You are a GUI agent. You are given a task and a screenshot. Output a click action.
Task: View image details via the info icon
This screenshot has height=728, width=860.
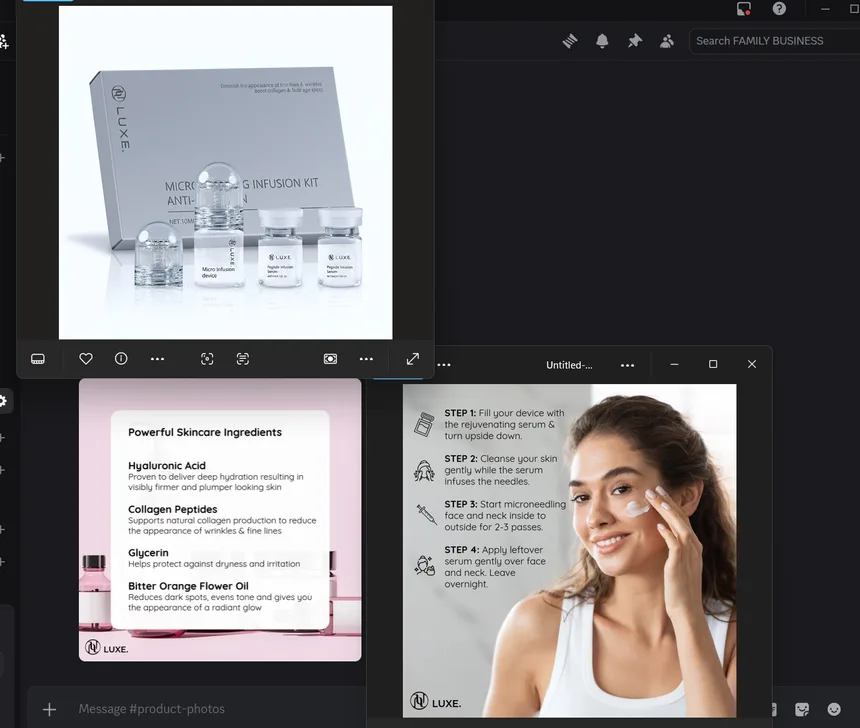pyautogui.click(x=121, y=358)
